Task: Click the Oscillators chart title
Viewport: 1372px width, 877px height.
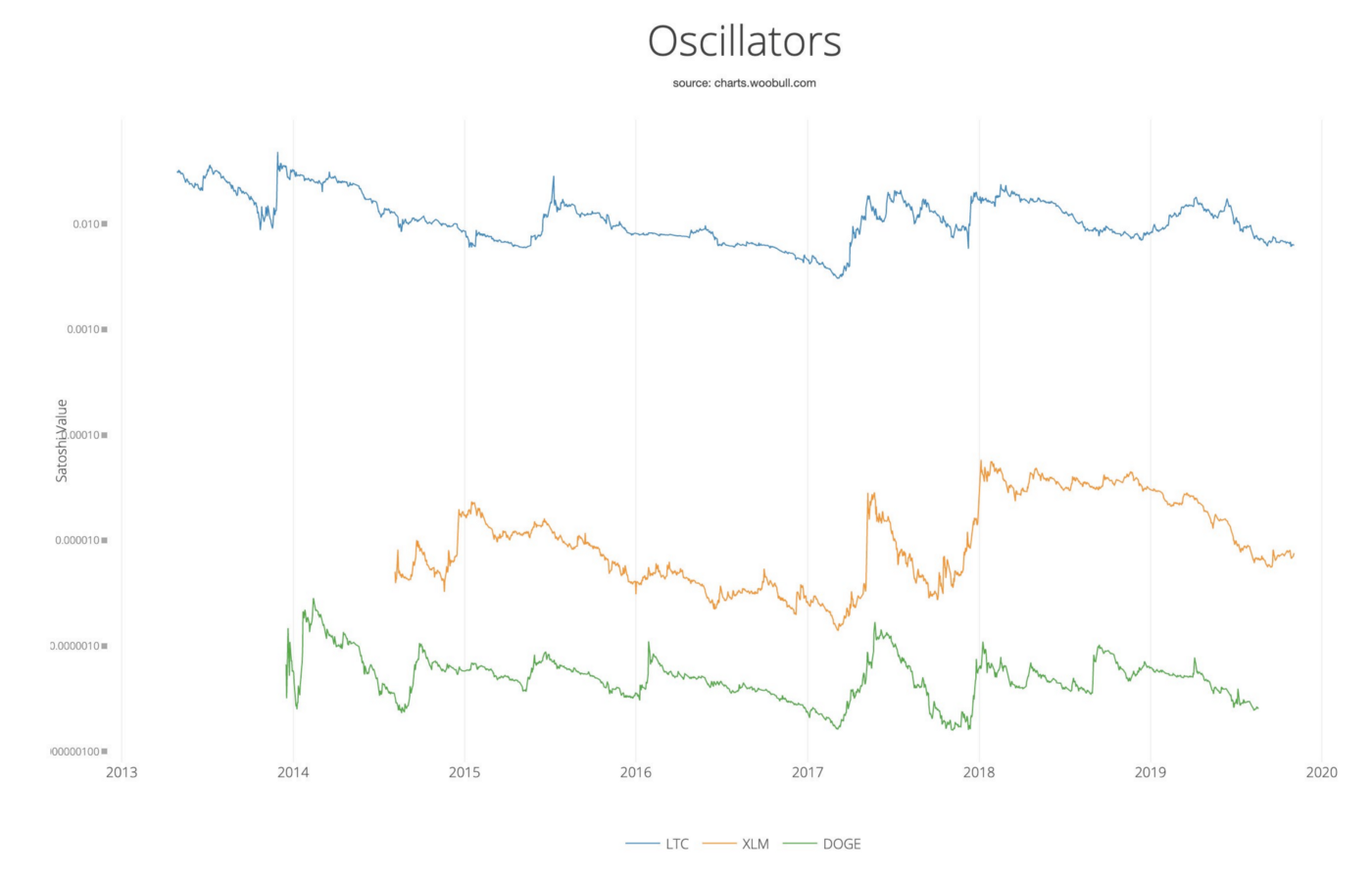Action: coord(744,41)
